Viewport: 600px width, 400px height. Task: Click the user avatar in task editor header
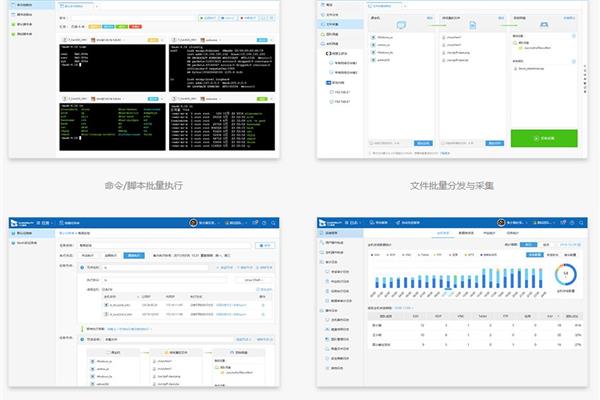pyautogui.click(x=194, y=223)
